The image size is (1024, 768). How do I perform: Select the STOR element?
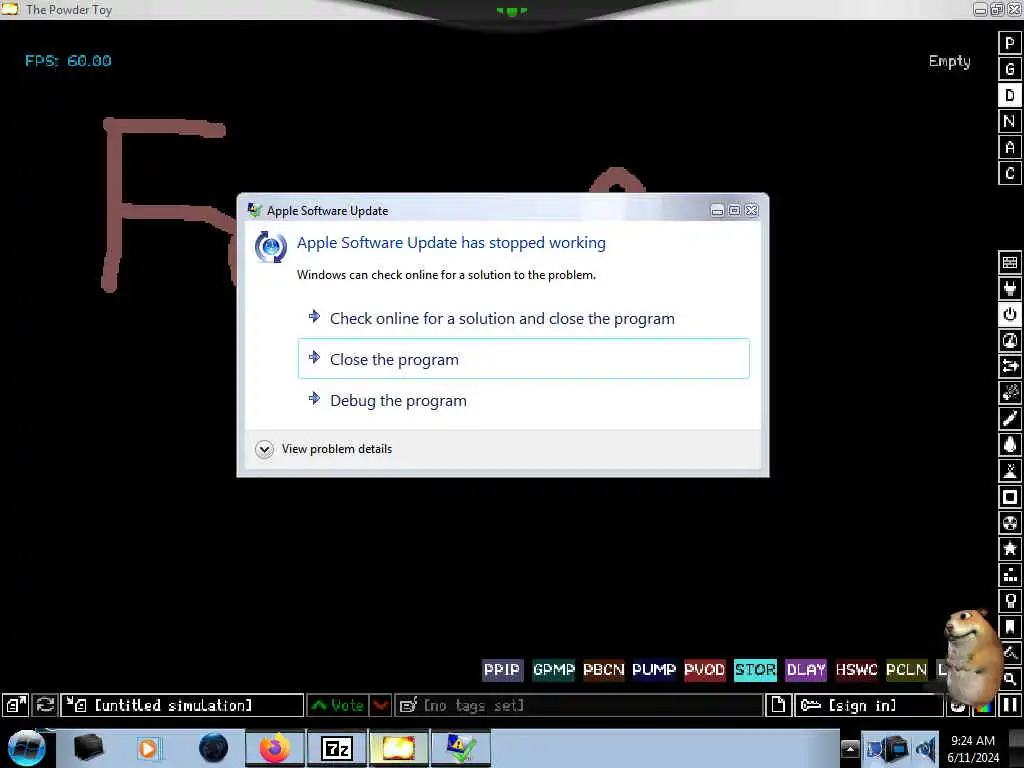(x=755, y=670)
